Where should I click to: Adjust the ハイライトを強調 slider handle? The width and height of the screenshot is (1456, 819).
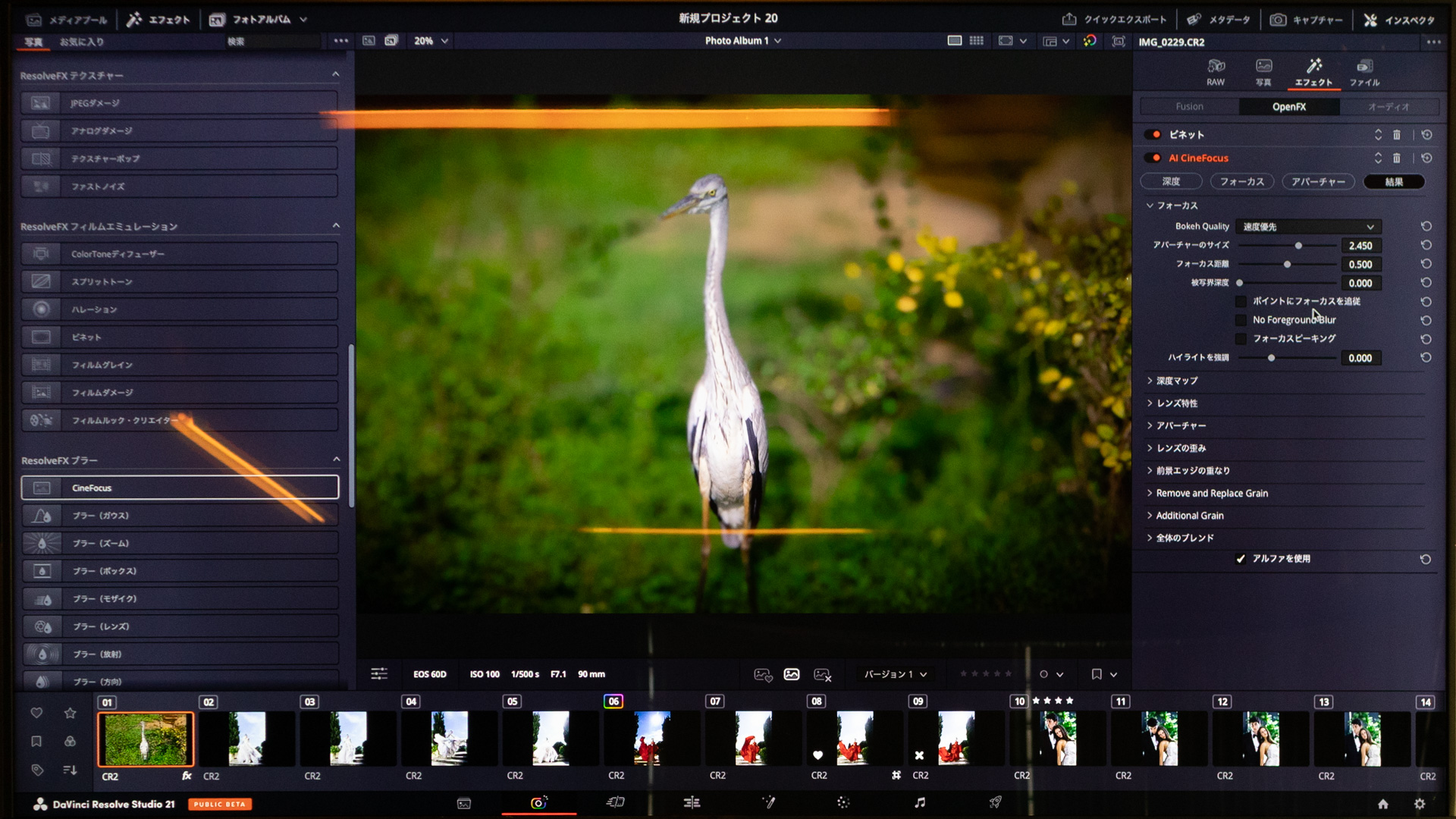pyautogui.click(x=1271, y=358)
